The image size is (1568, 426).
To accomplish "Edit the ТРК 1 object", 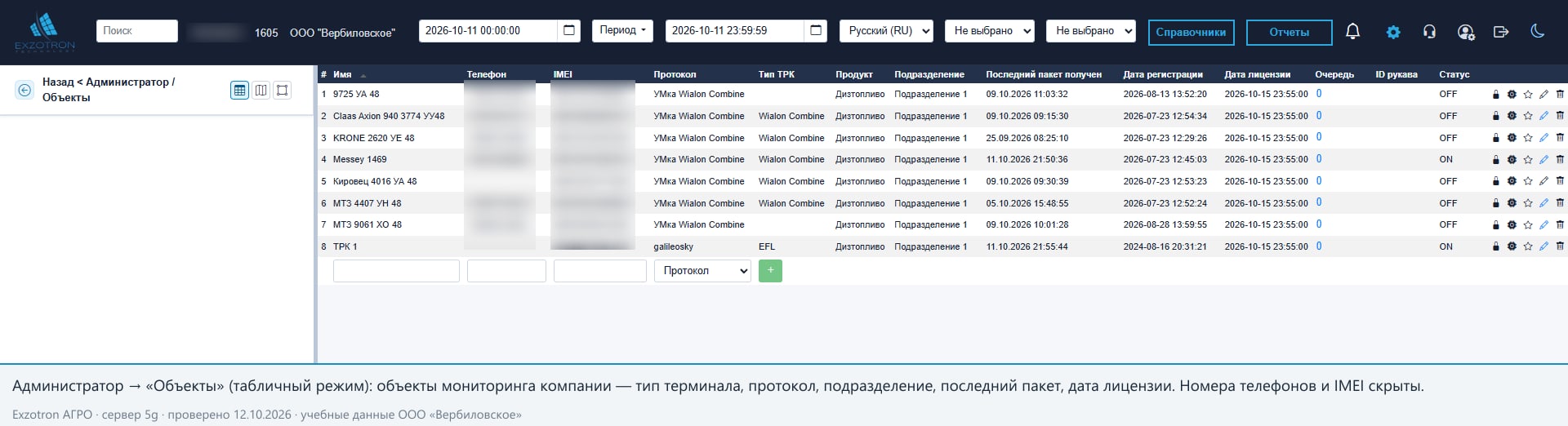I will click(1543, 246).
